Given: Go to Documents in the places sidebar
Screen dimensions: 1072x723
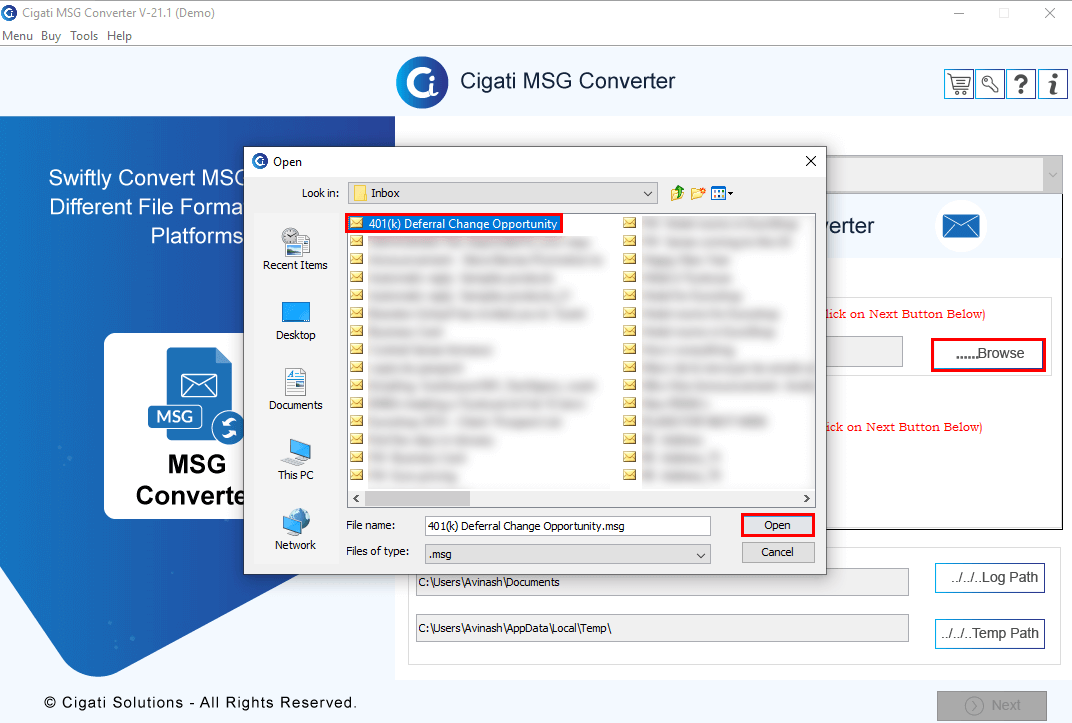Looking at the screenshot, I should pyautogui.click(x=295, y=390).
